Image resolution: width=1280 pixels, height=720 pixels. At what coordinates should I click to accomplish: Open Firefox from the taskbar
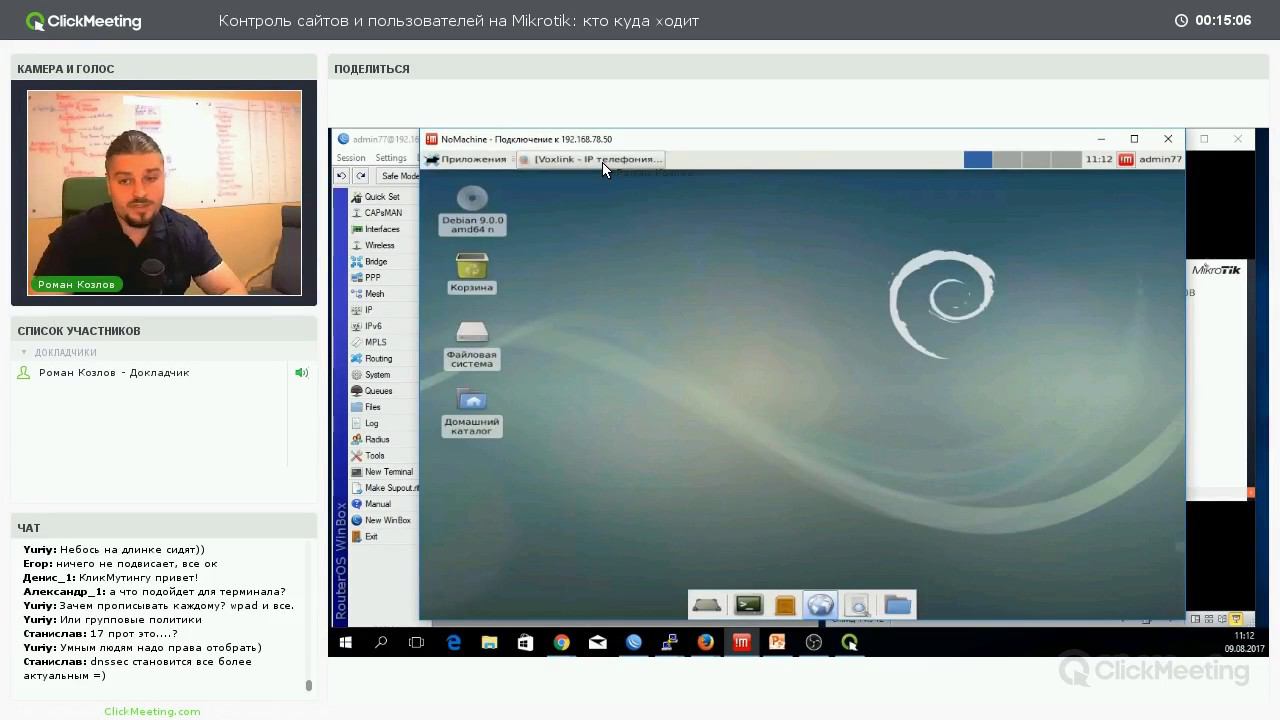705,643
